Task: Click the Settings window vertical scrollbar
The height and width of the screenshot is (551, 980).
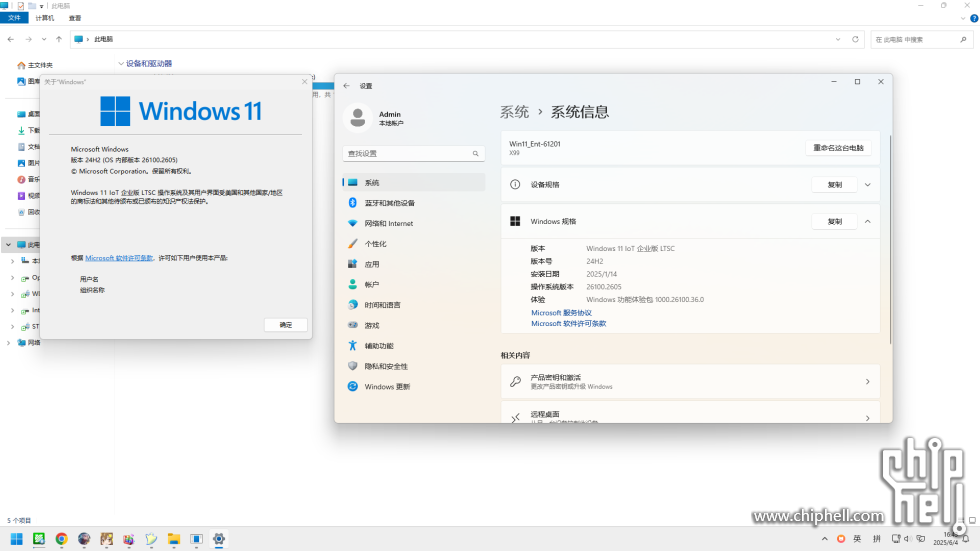Action: [890, 239]
